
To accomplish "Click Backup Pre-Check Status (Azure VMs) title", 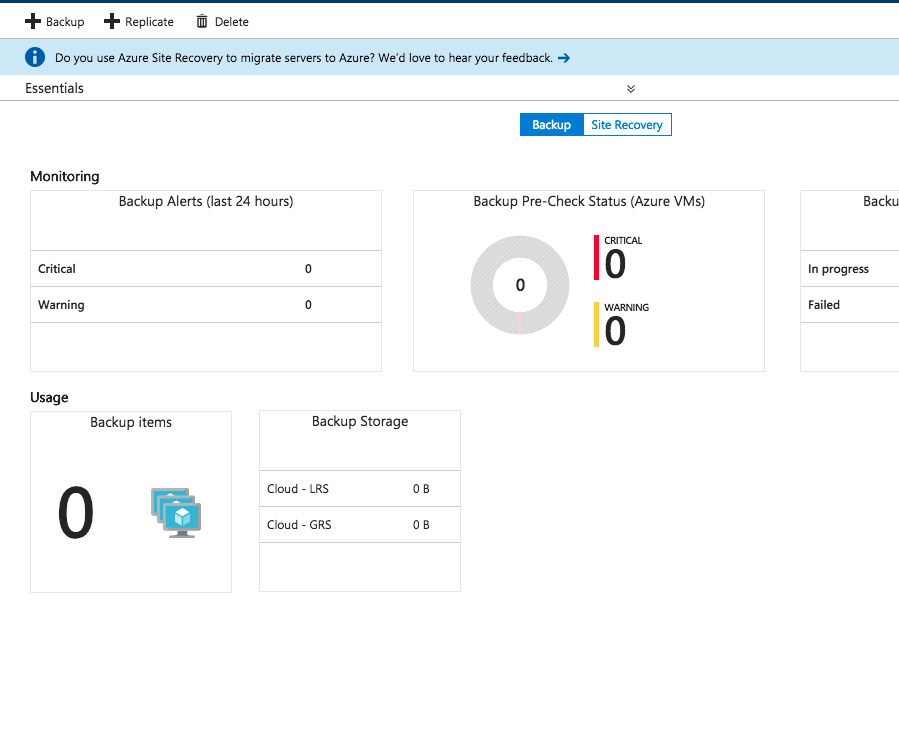I will point(589,201).
